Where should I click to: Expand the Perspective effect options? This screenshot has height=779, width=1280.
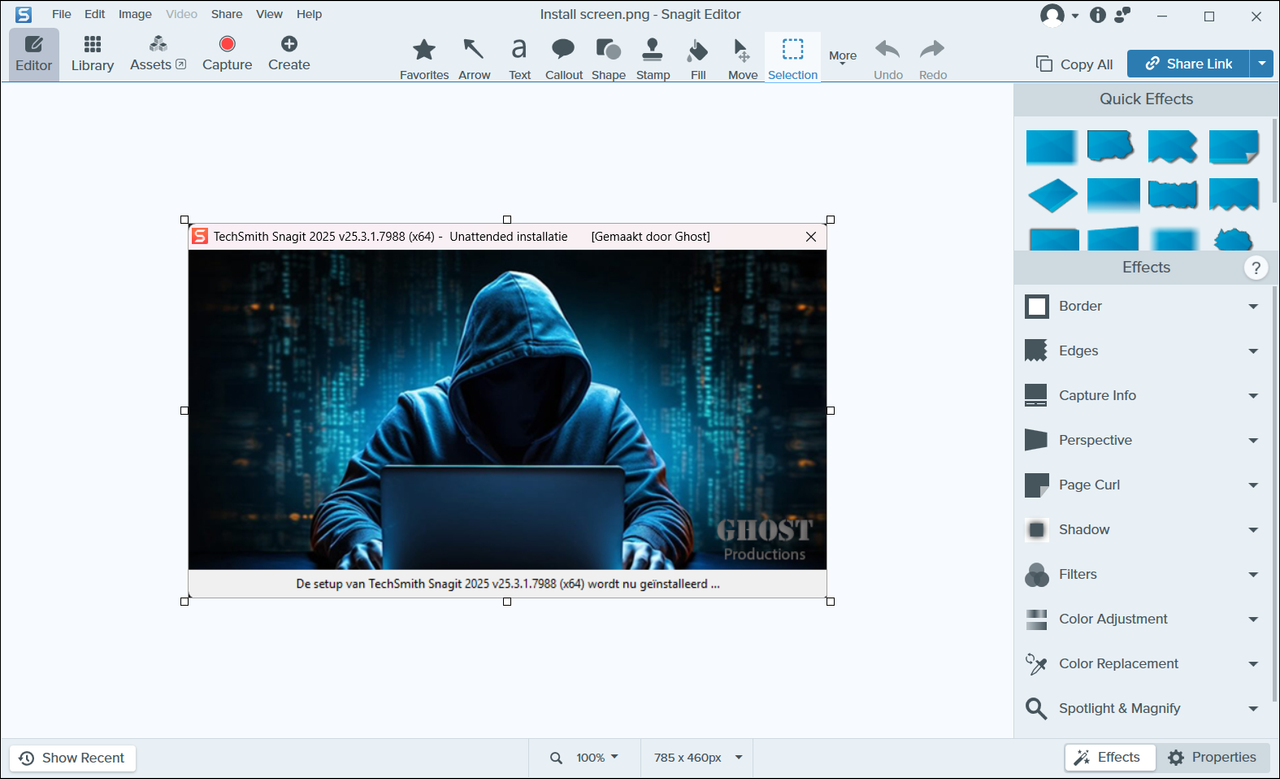[x=1253, y=440]
